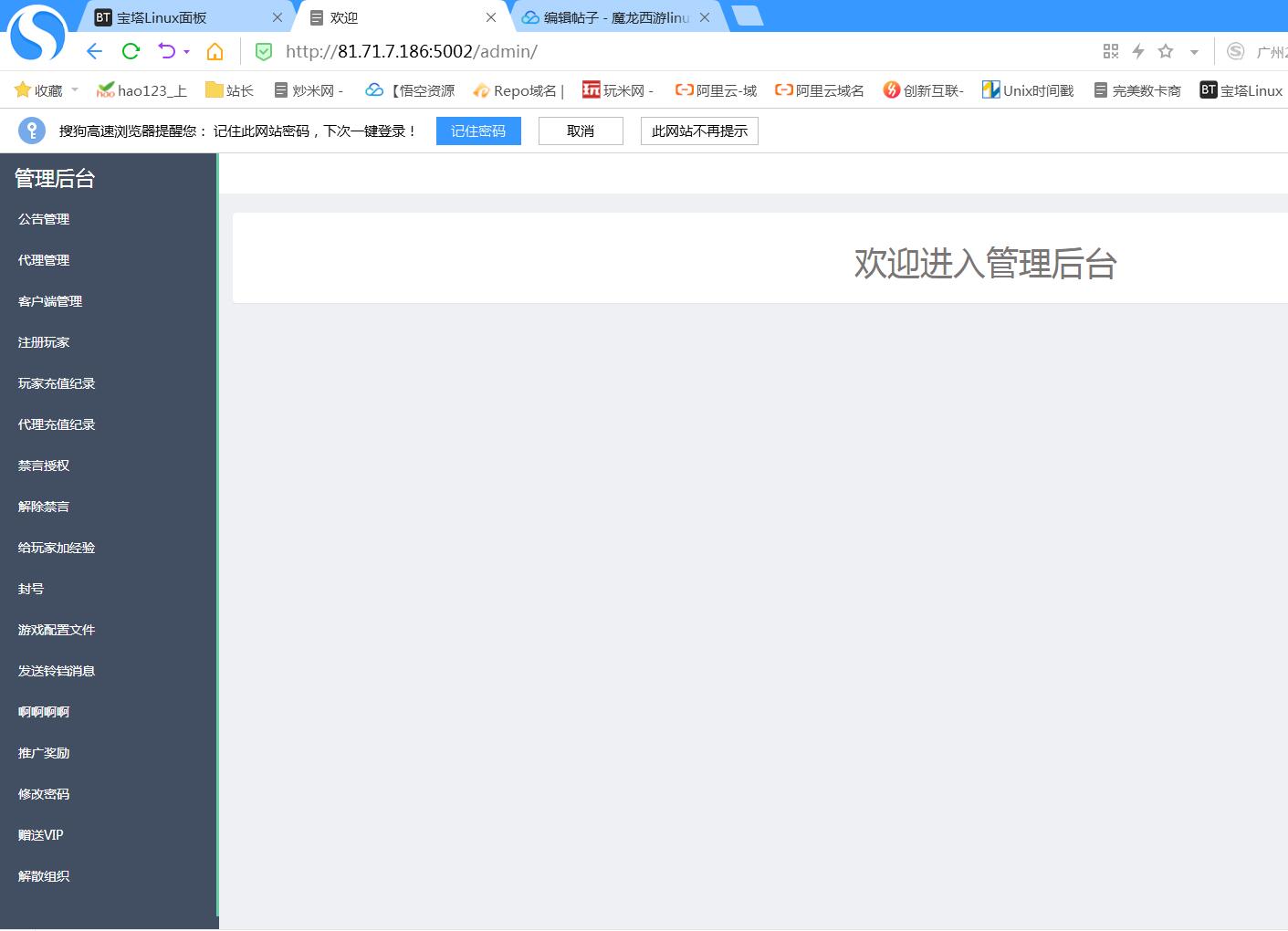Click the 记住密码 button
Screen dimensions: 1288x931
click(478, 131)
